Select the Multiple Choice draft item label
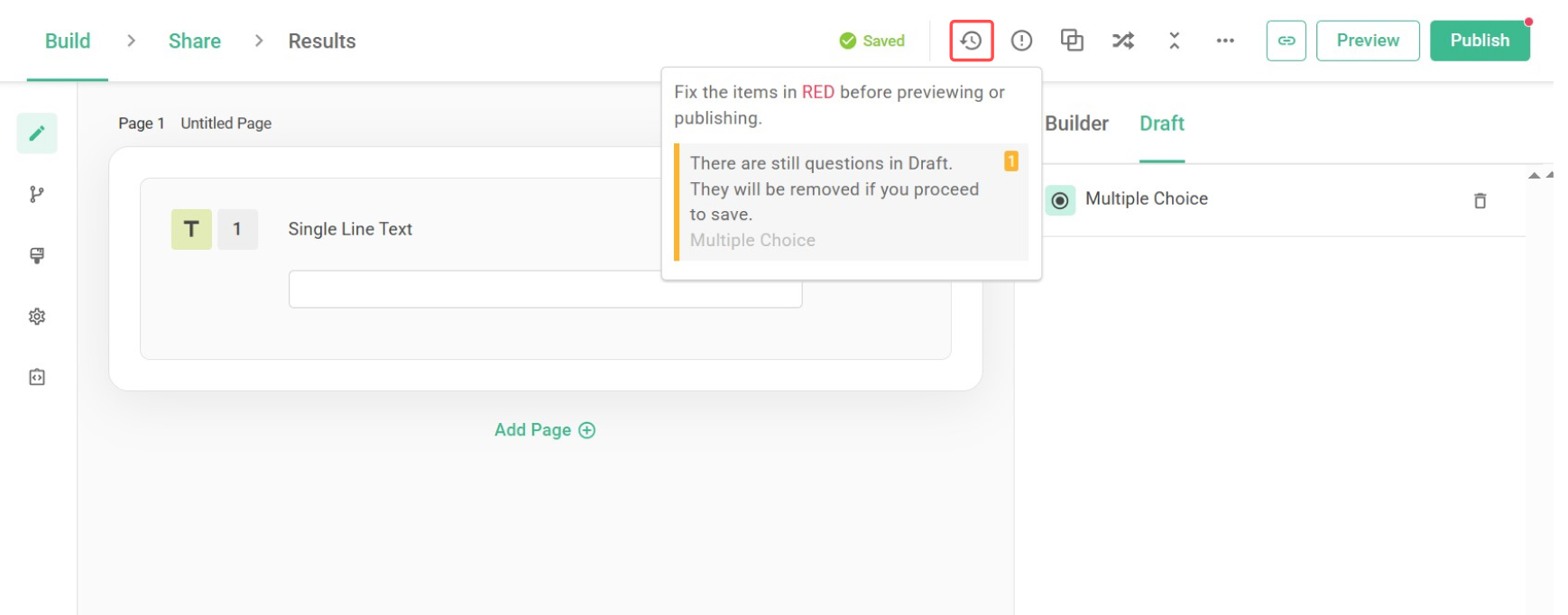 (x=1146, y=198)
